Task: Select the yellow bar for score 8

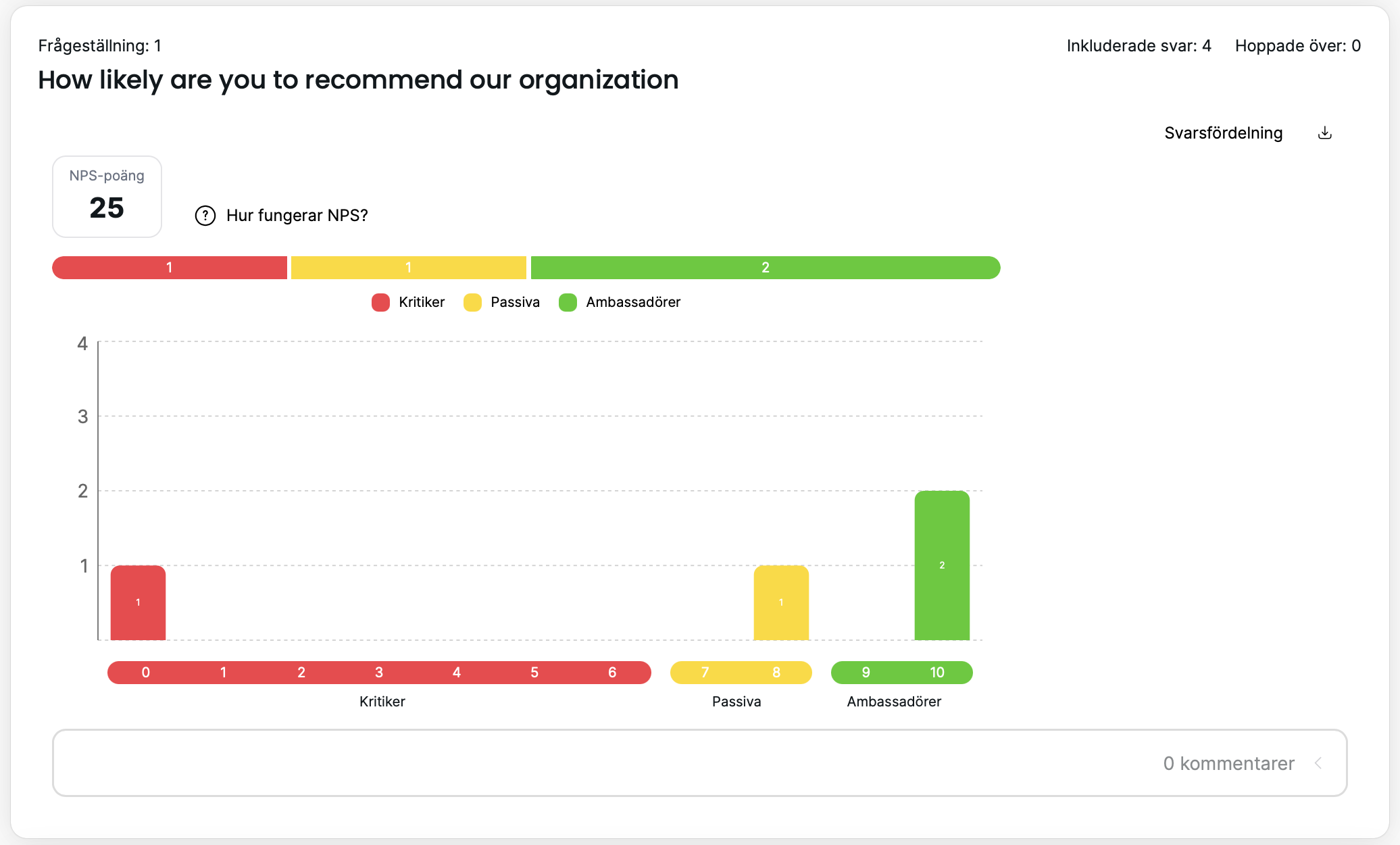Action: pyautogui.click(x=781, y=602)
